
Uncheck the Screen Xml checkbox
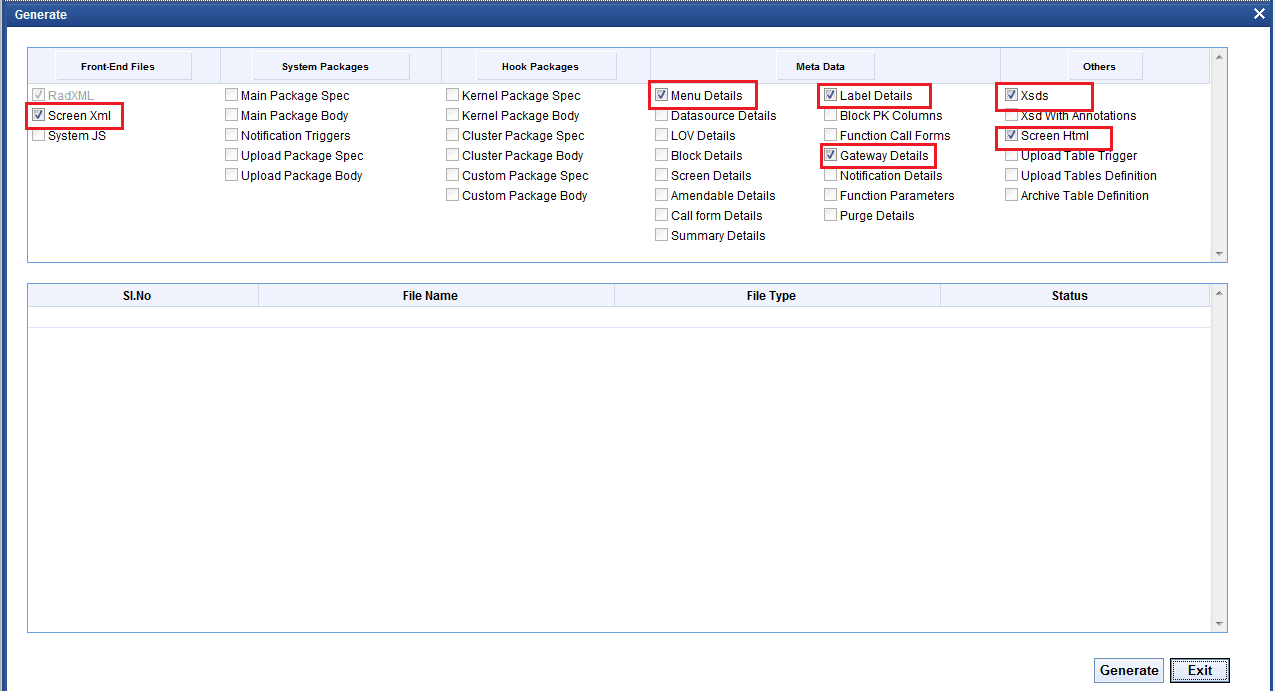[39, 116]
